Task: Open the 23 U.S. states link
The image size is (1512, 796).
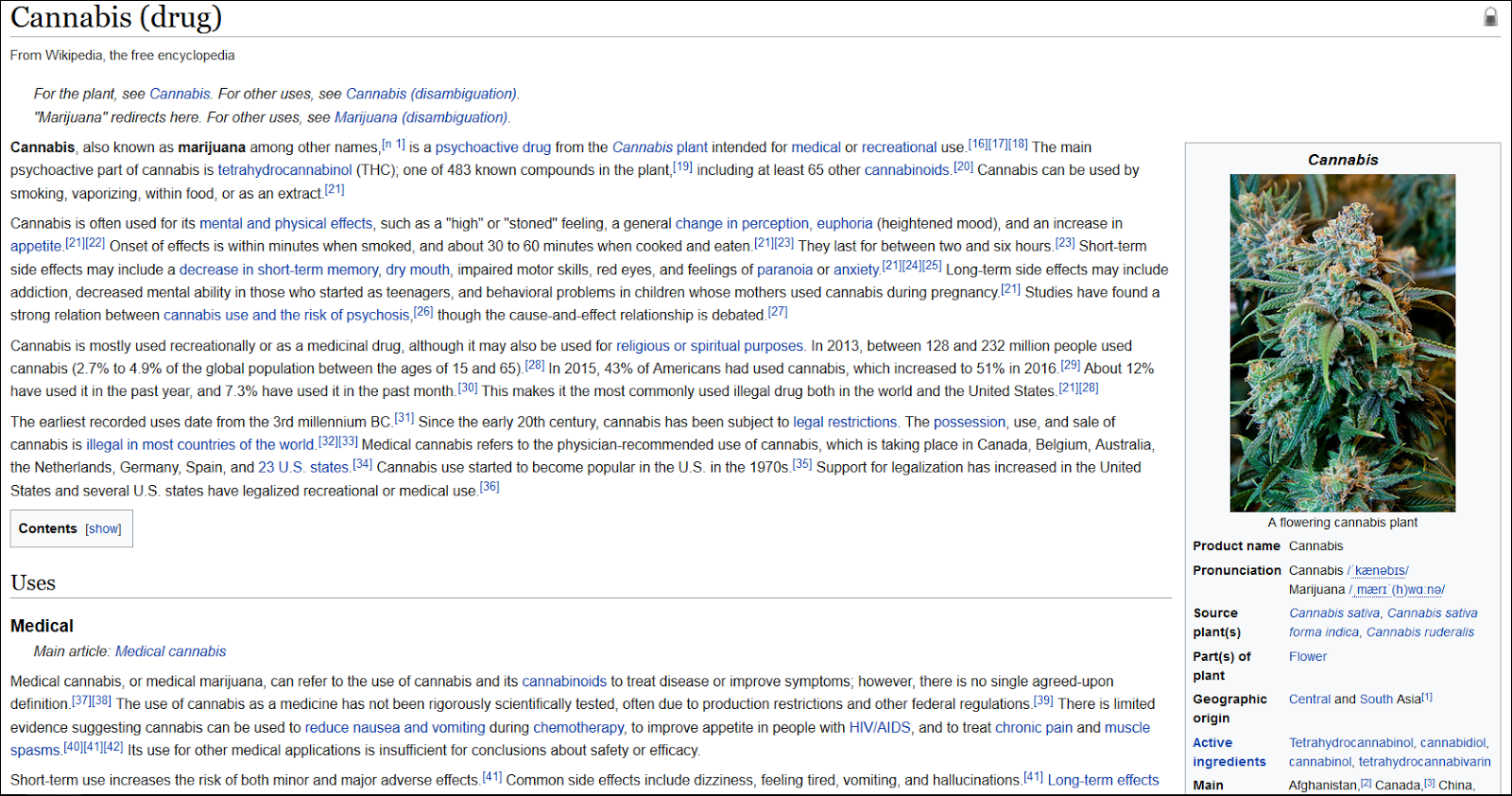Action: [x=303, y=468]
